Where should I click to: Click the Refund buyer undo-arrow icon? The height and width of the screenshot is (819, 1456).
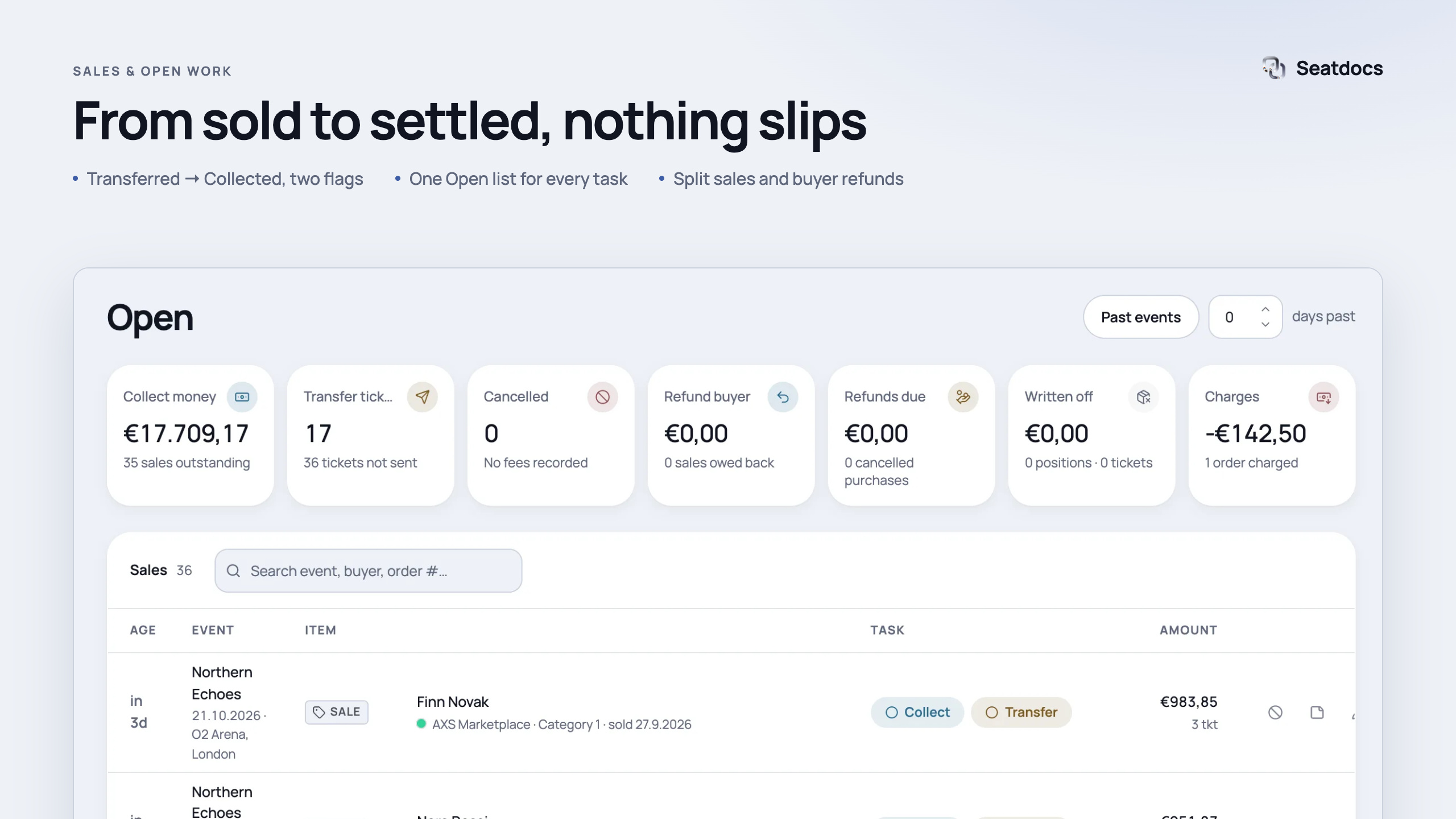(783, 397)
